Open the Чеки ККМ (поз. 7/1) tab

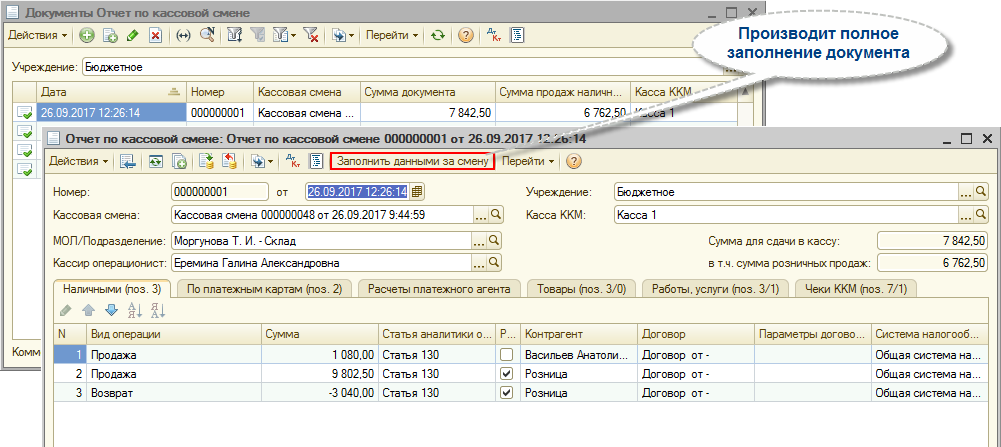(855, 289)
